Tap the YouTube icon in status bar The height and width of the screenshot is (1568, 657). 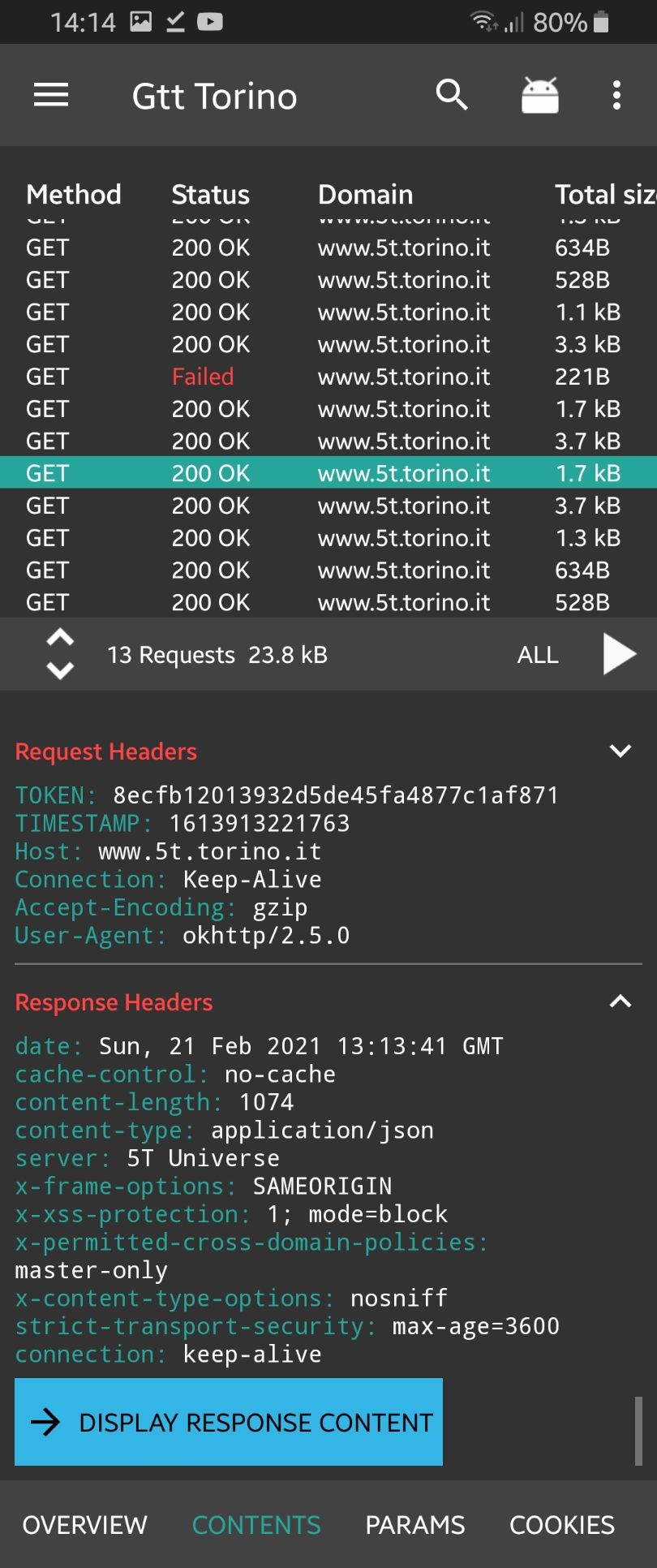pos(209,22)
